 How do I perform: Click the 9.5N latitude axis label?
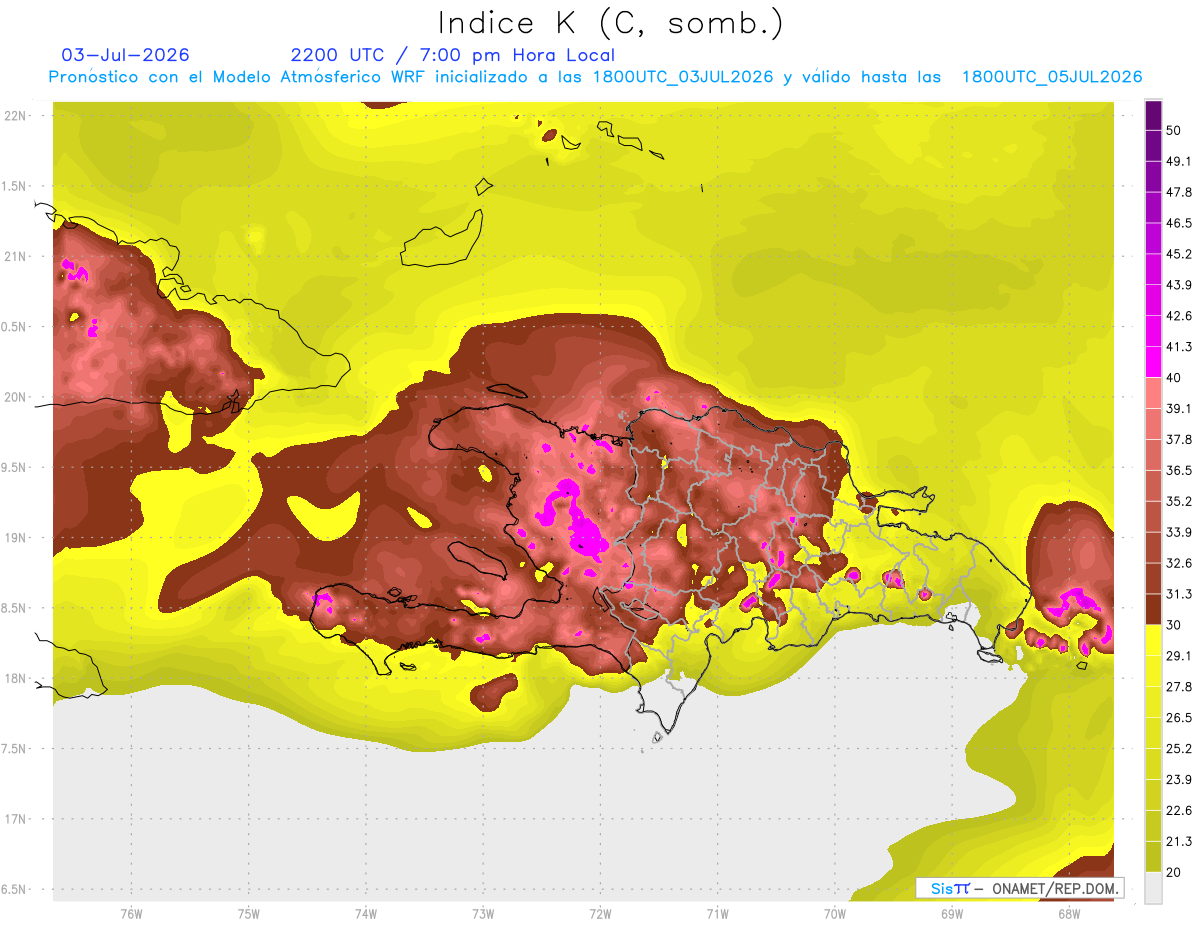pos(15,467)
